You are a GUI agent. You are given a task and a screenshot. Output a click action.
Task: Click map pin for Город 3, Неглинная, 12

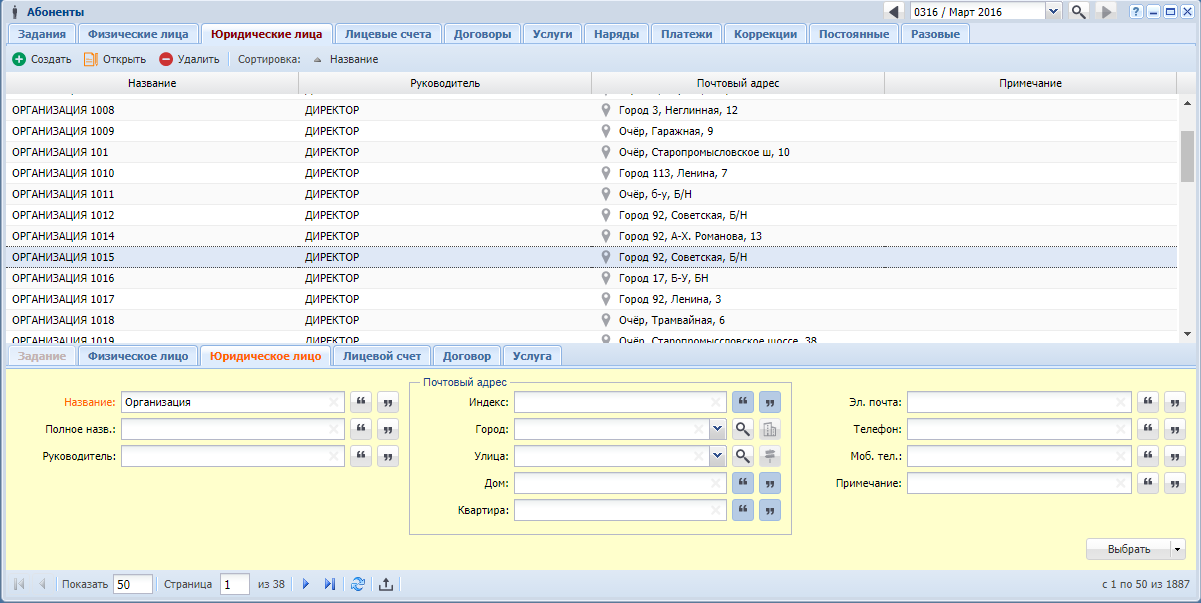coord(605,110)
